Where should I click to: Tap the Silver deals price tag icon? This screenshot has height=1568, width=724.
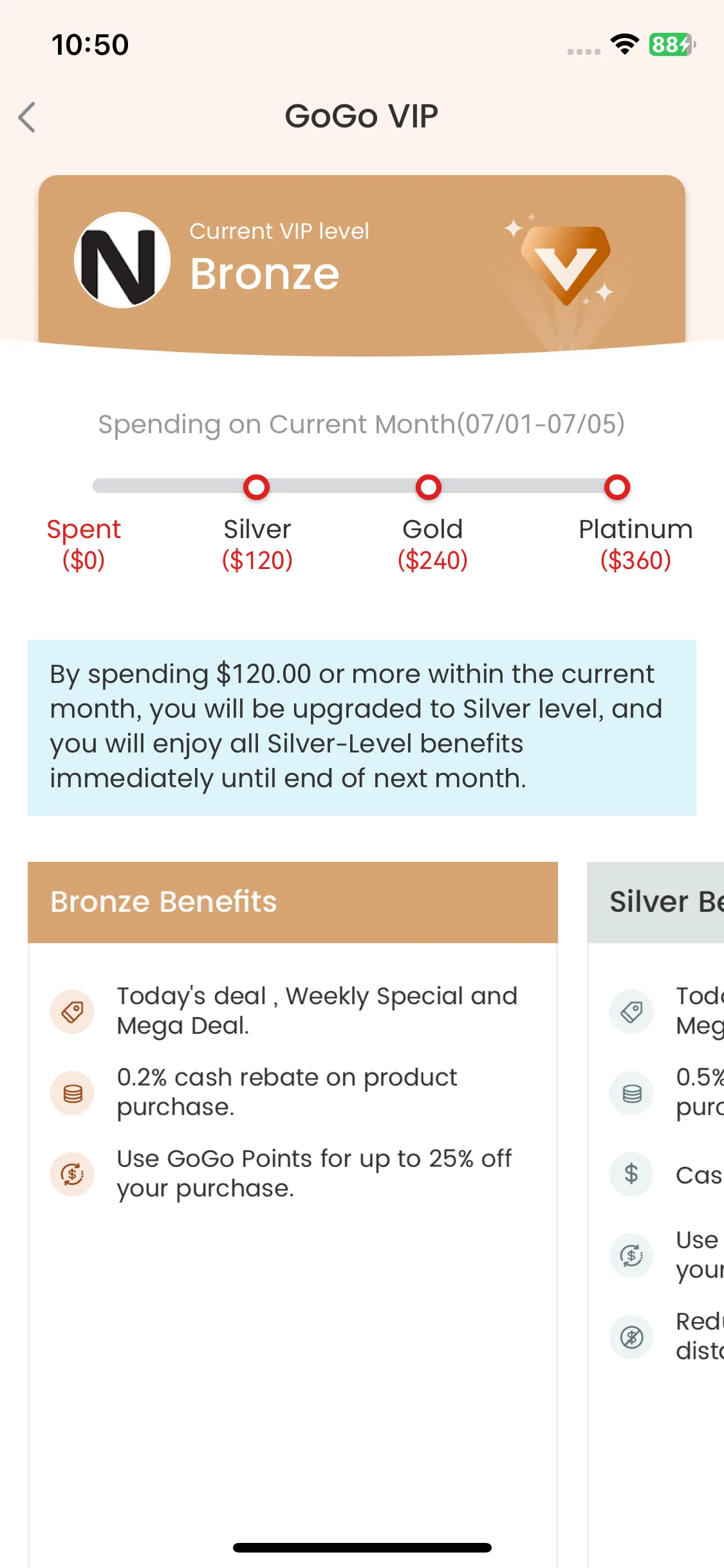point(631,1011)
